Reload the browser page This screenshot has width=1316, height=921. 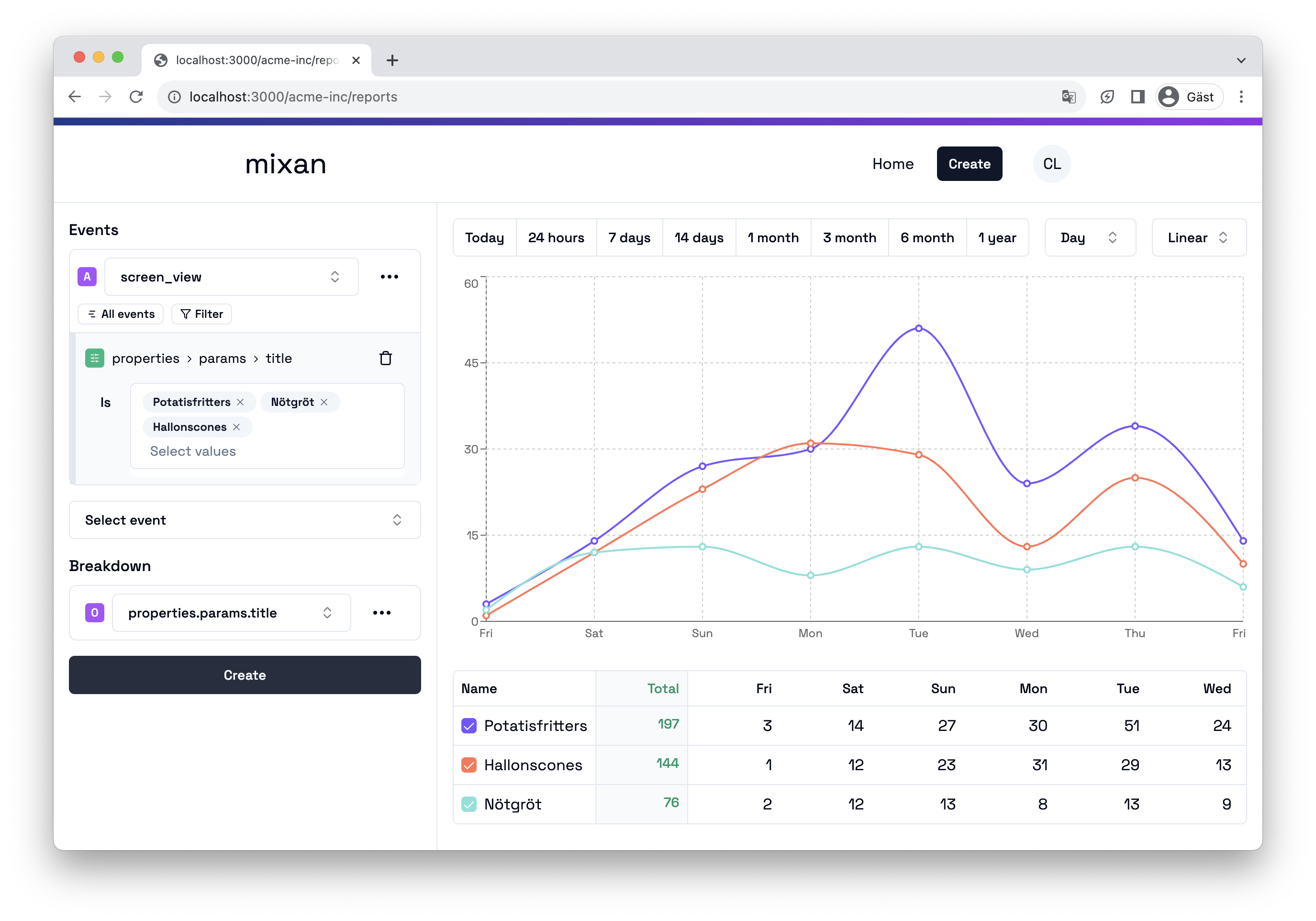[136, 97]
